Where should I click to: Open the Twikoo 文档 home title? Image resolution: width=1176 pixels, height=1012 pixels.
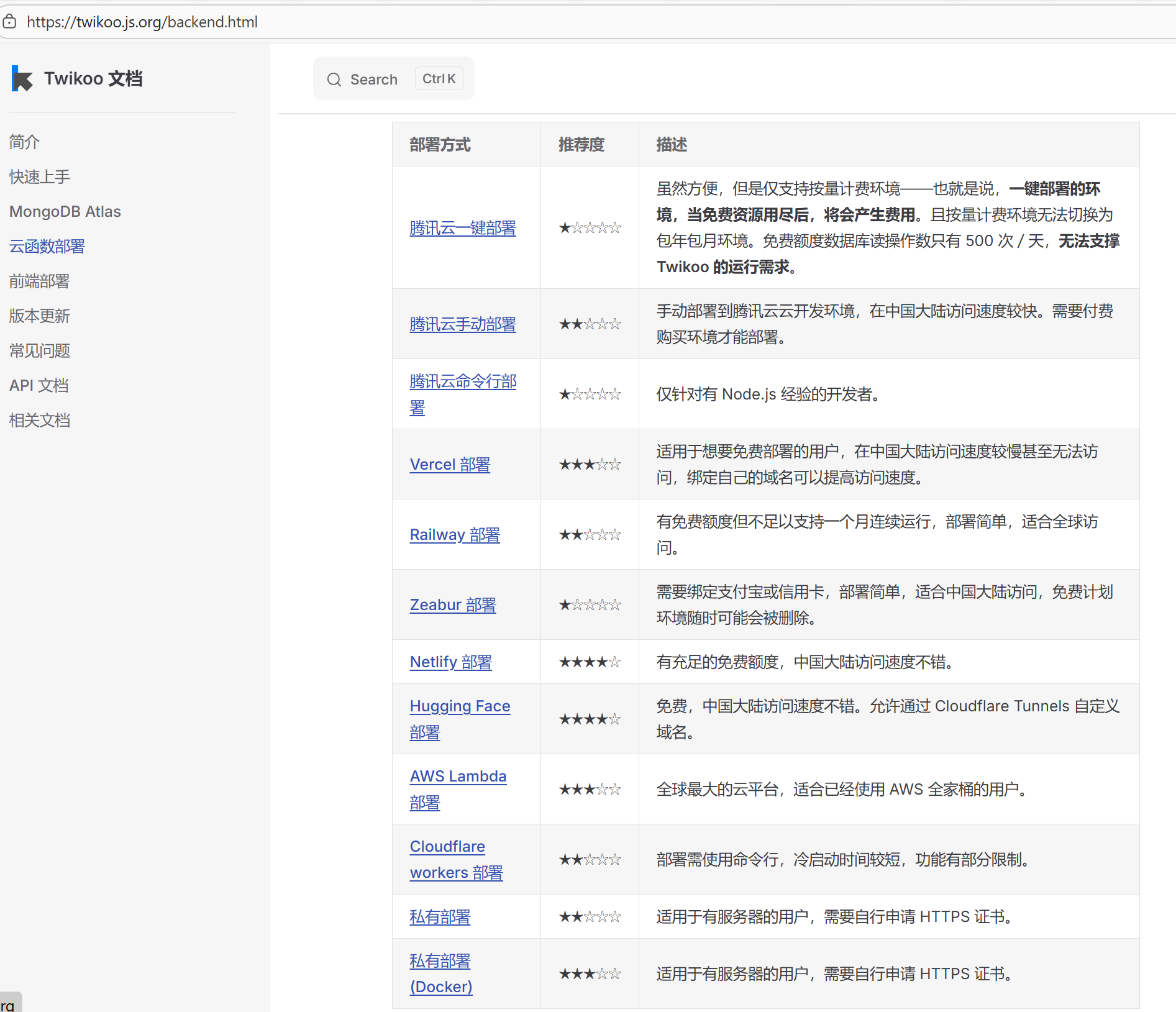[93, 79]
